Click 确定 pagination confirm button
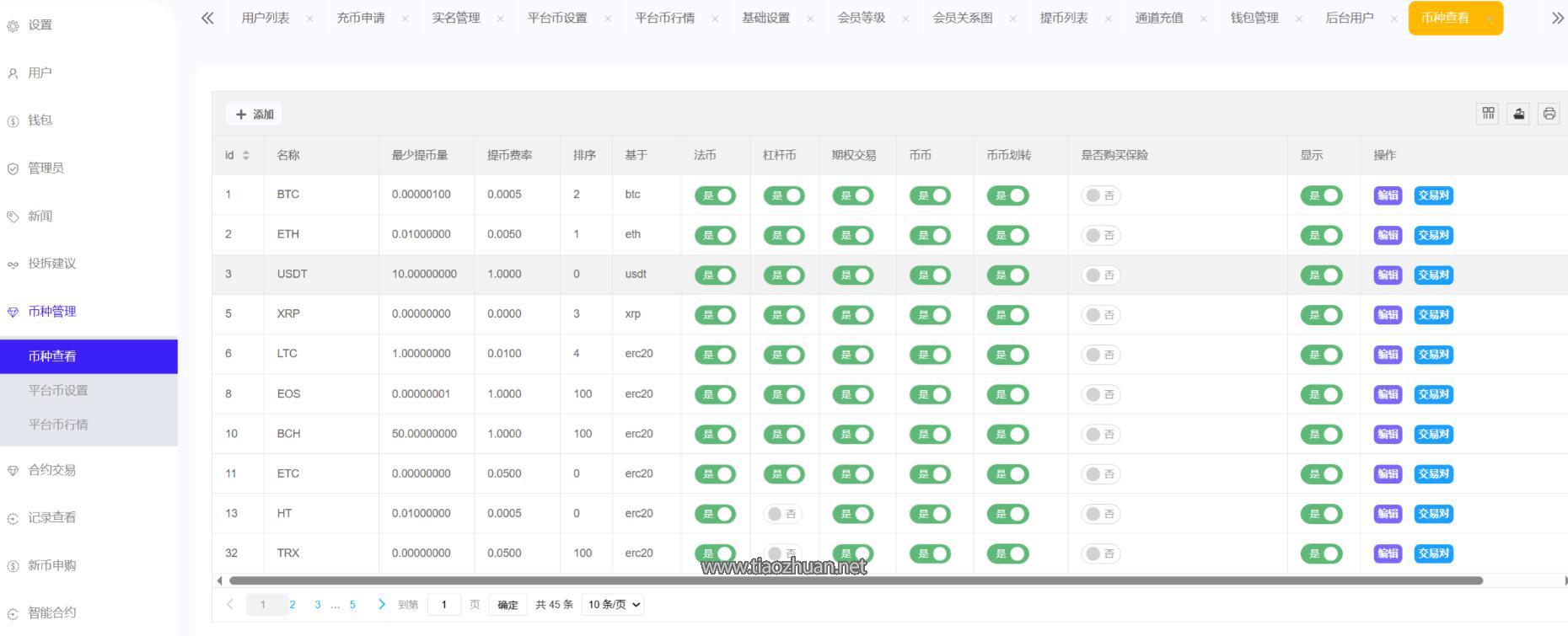The height and width of the screenshot is (636, 1568). [x=507, y=605]
